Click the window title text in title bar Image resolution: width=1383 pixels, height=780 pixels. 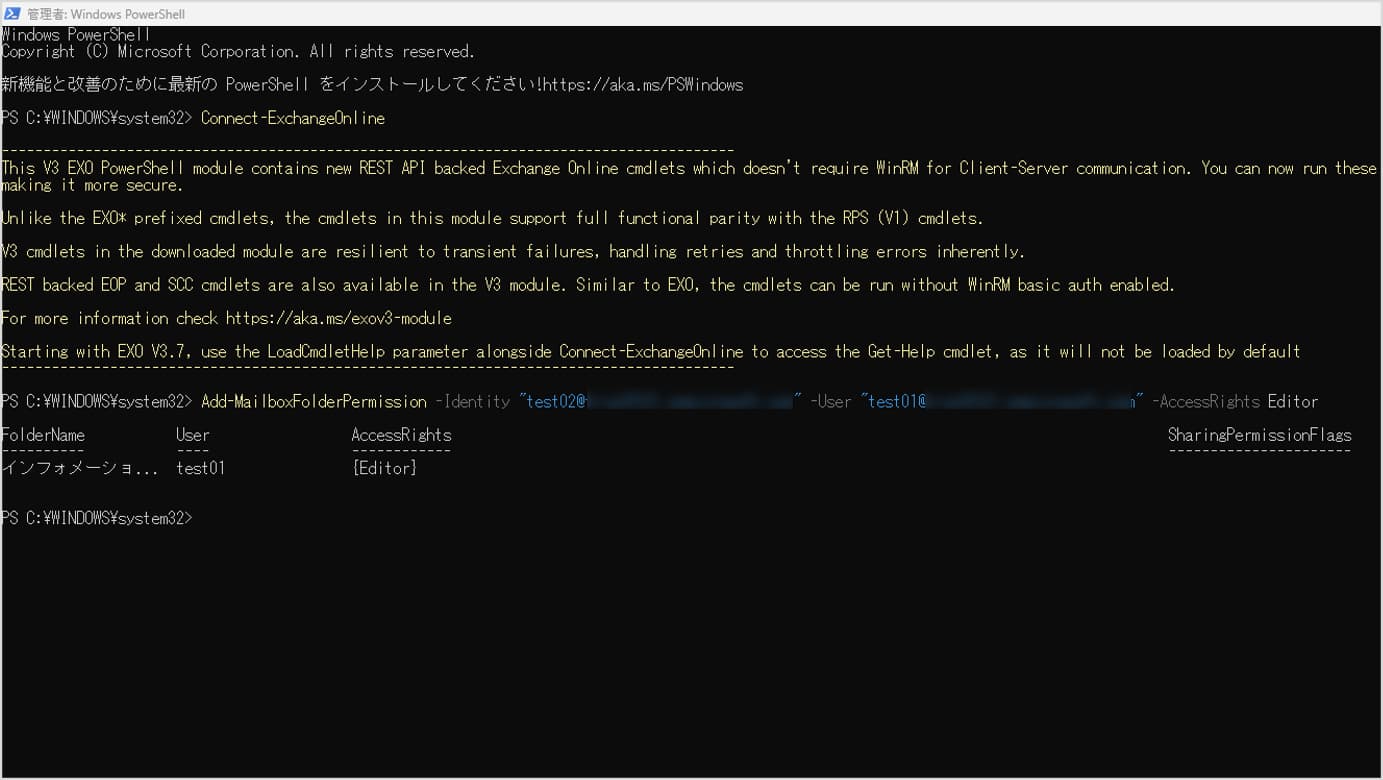[106, 14]
